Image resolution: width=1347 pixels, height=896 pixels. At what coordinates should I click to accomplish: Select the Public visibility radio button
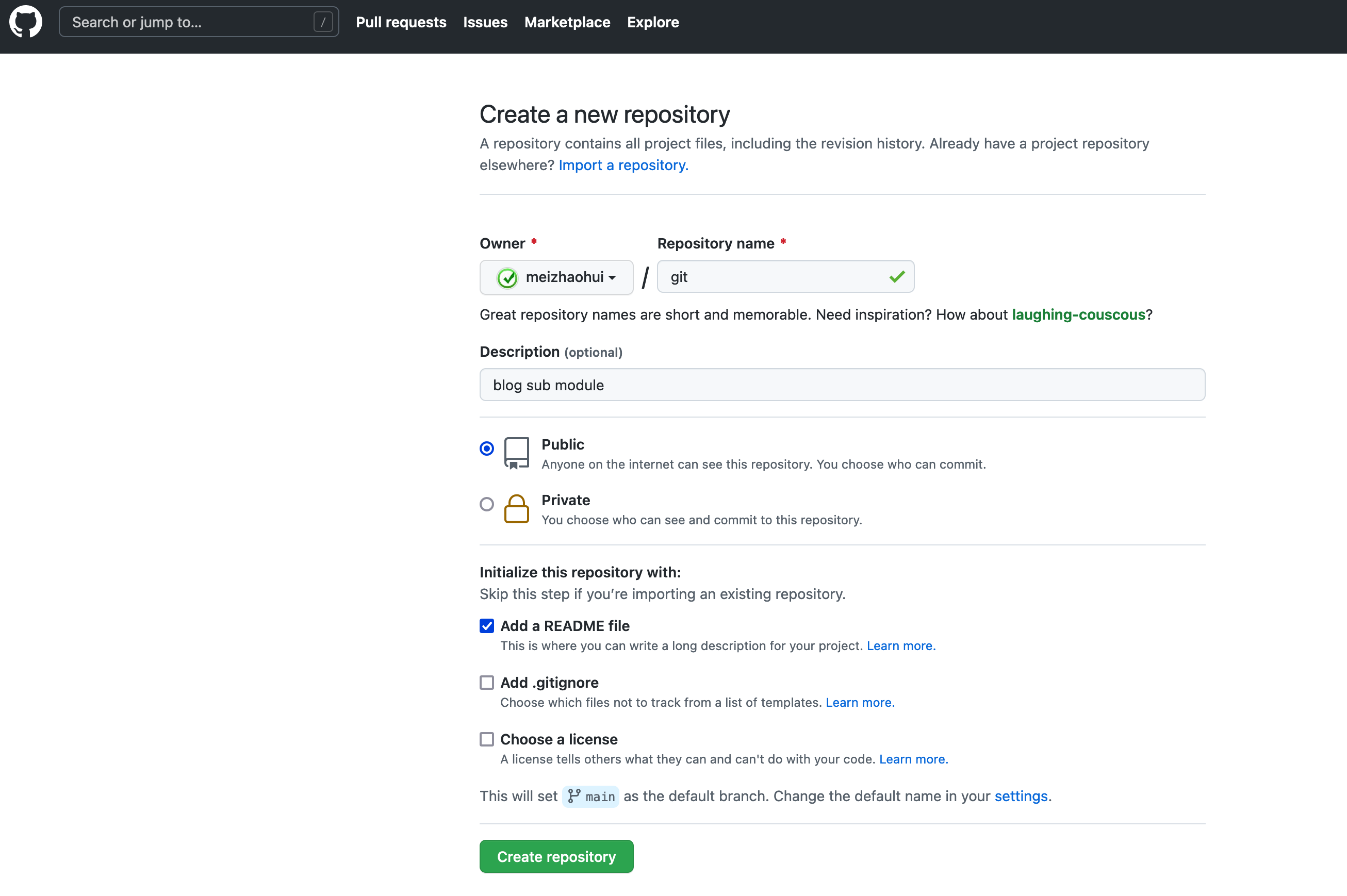click(x=486, y=449)
